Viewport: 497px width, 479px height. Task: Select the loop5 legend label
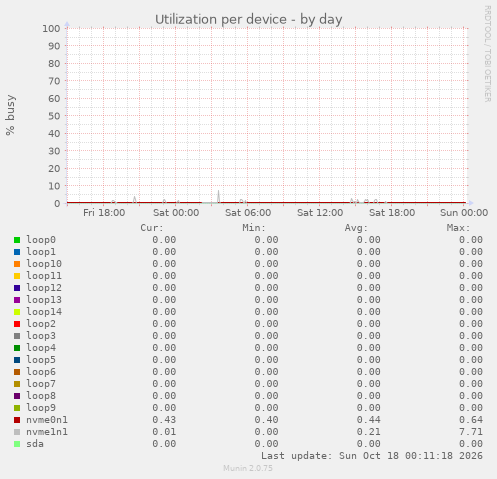click(x=41, y=360)
